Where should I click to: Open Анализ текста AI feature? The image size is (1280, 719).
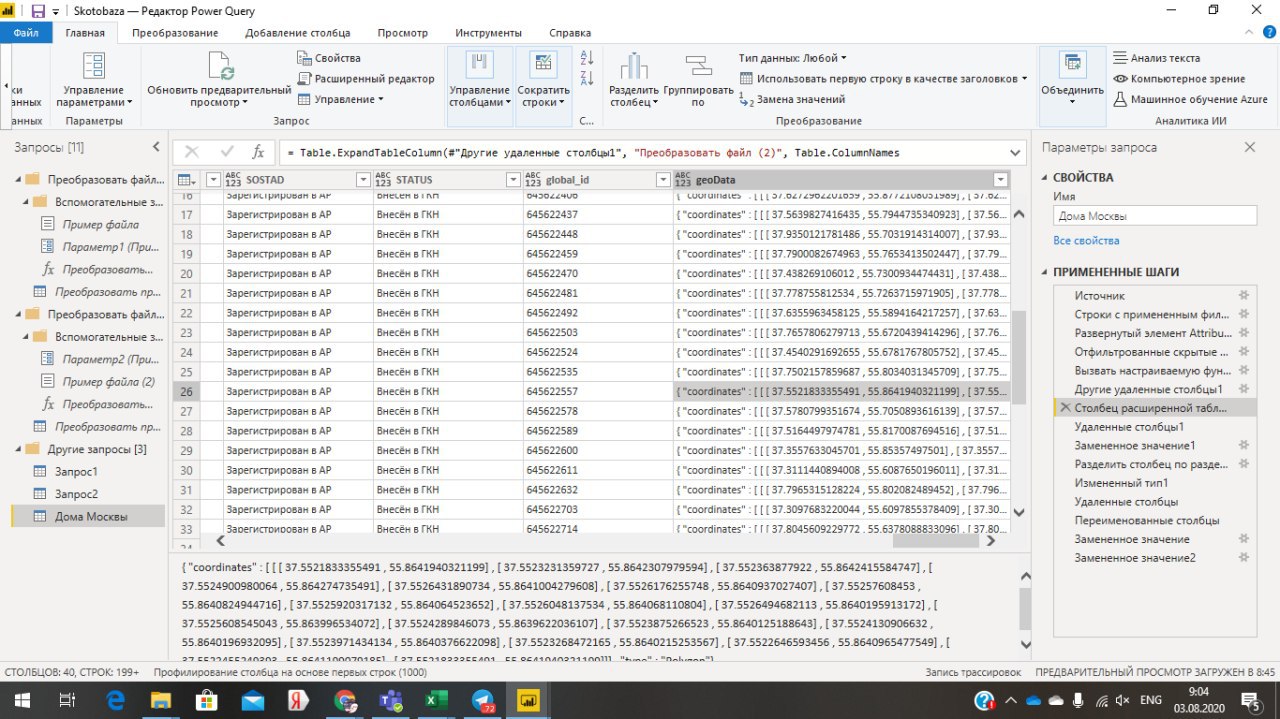point(1157,58)
